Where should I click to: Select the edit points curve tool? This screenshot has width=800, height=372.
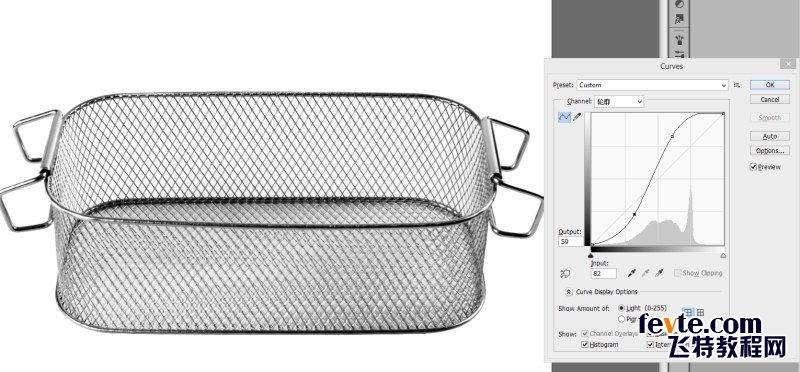tap(564, 117)
